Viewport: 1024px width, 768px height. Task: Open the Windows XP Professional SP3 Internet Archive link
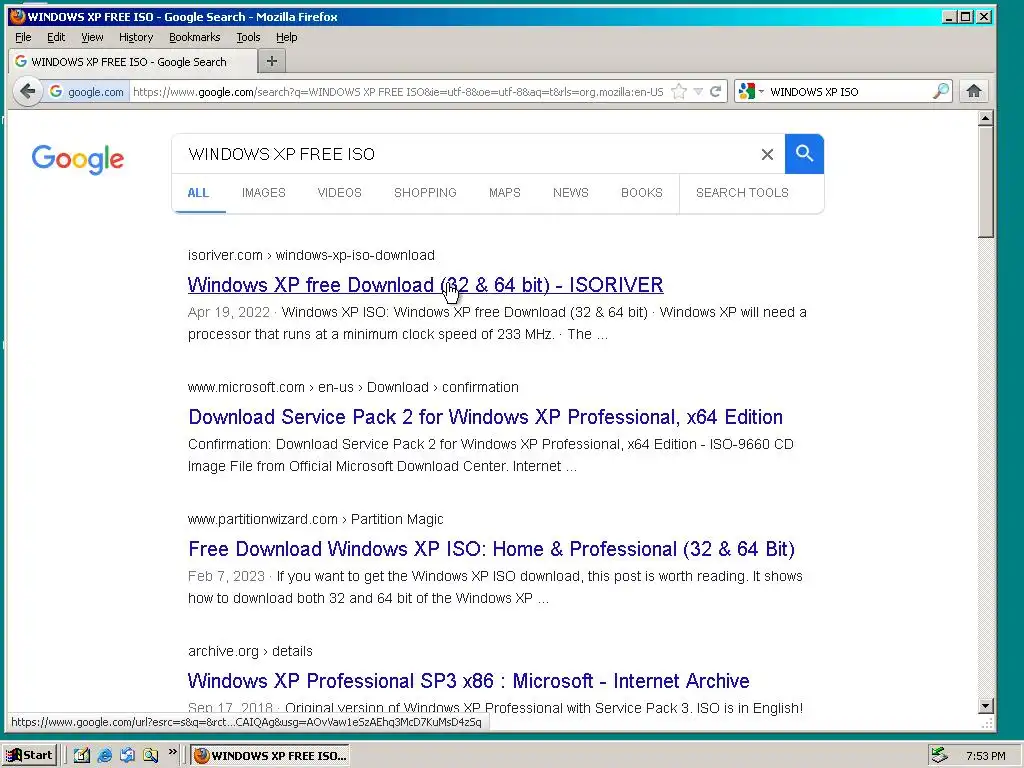pyautogui.click(x=468, y=681)
